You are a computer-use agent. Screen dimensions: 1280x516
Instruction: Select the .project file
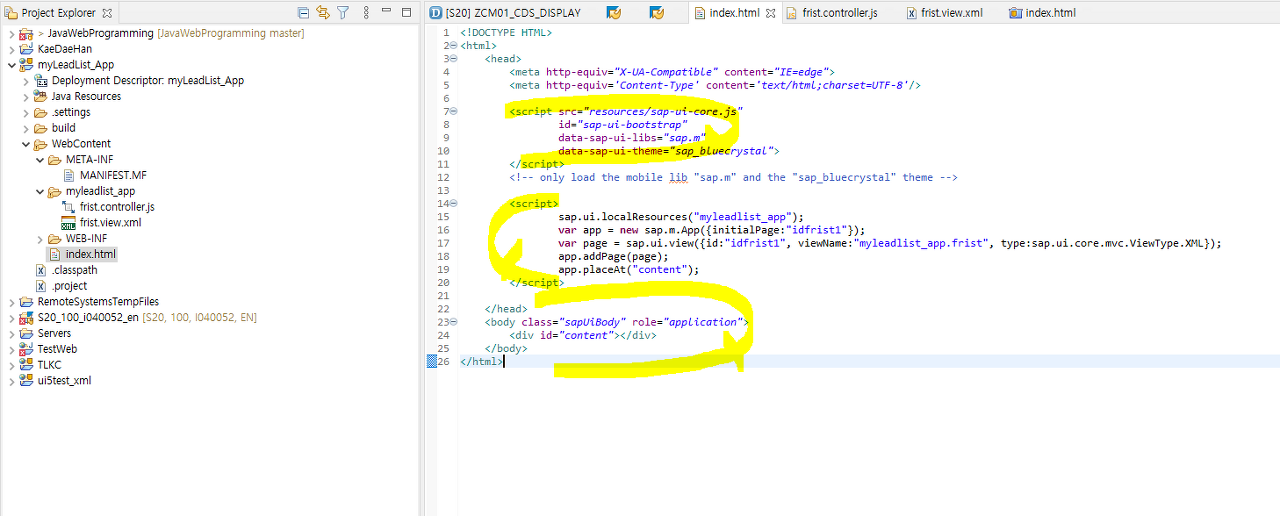pyautogui.click(x=69, y=286)
